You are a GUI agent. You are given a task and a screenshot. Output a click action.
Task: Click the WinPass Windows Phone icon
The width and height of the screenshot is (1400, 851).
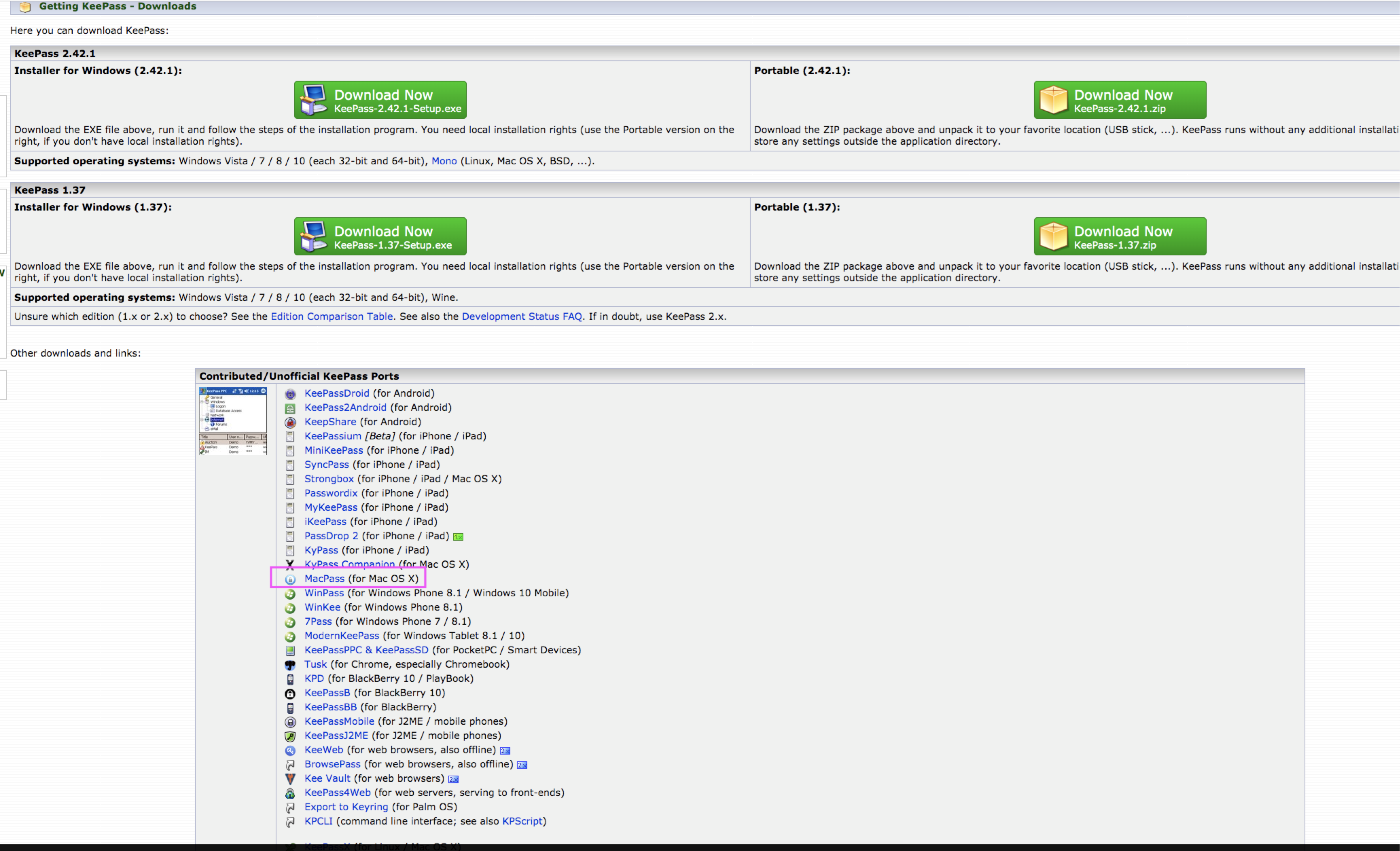click(290, 593)
